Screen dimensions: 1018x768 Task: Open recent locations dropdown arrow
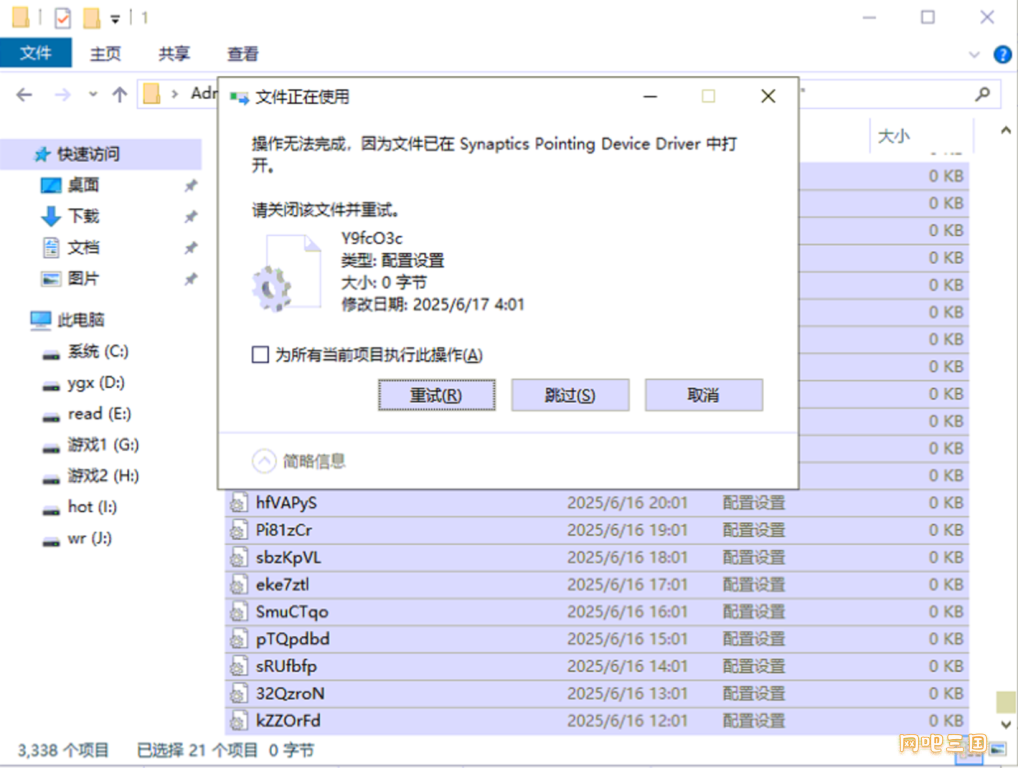[x=93, y=94]
